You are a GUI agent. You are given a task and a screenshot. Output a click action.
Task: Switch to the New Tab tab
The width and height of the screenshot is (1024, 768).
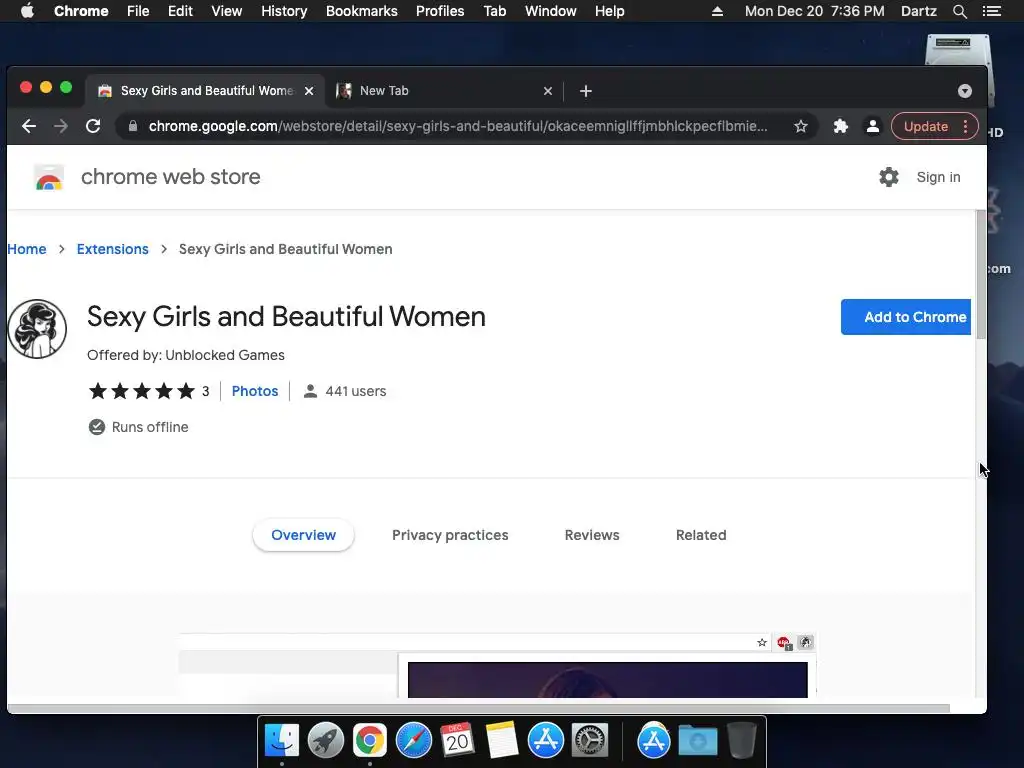444,91
